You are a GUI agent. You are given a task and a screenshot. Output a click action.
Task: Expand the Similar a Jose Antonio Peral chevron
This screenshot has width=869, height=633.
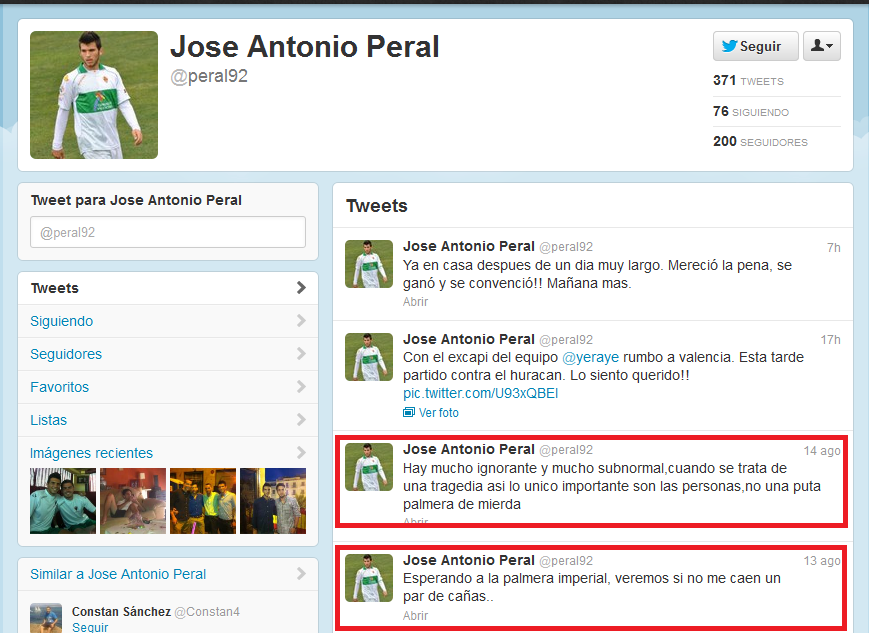[301, 574]
